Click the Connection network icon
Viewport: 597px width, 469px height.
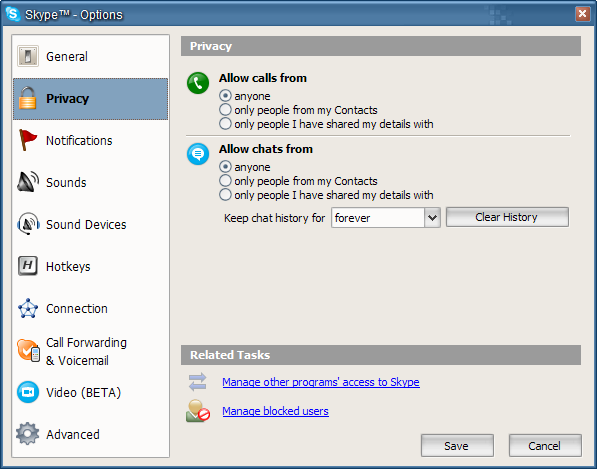tap(28, 308)
